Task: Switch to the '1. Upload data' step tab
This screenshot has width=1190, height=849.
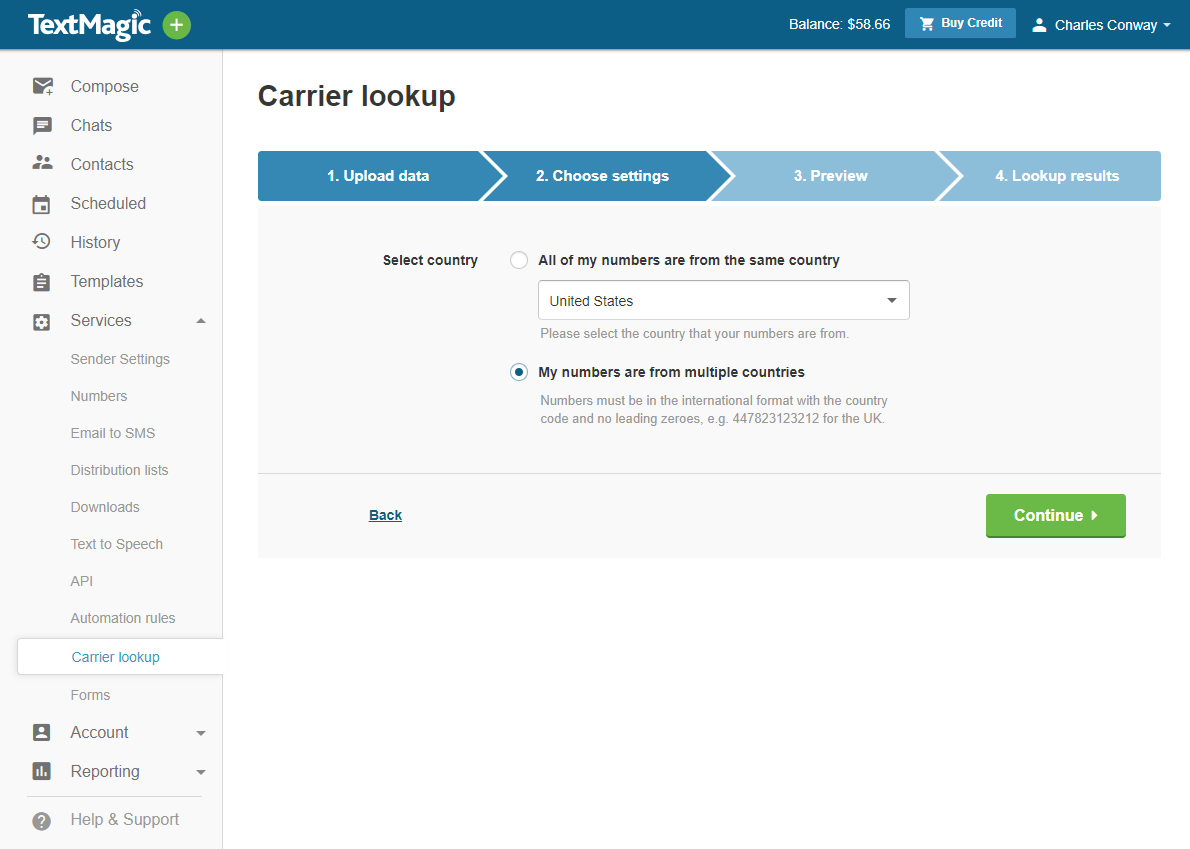Action: point(378,176)
